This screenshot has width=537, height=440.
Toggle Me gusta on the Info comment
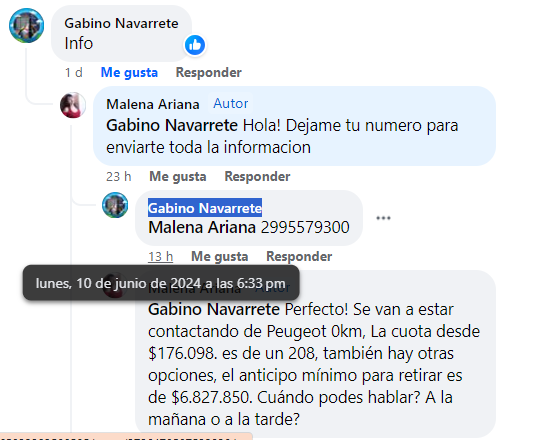129,73
